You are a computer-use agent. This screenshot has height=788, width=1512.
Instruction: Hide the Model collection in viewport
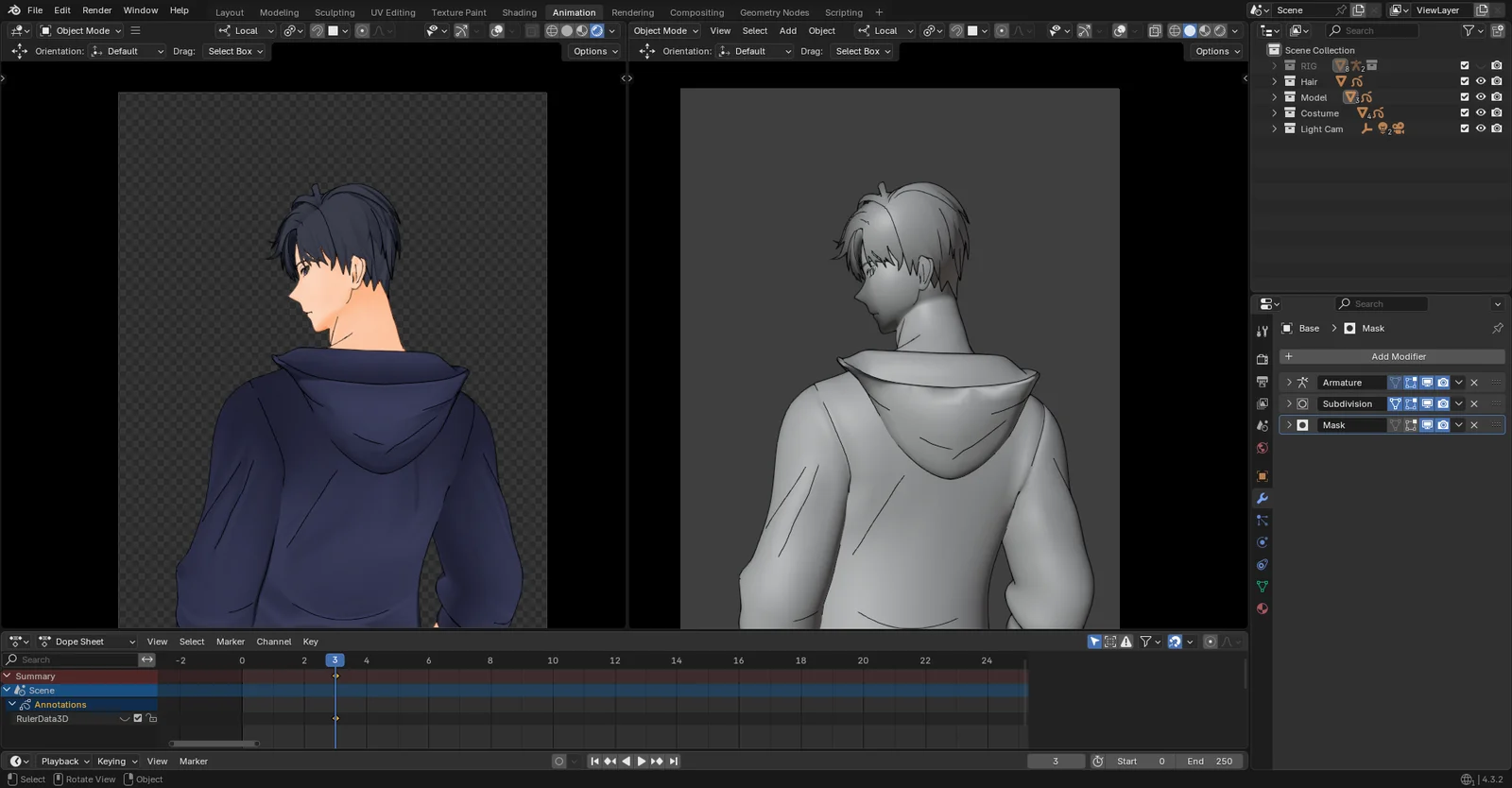[1481, 97]
